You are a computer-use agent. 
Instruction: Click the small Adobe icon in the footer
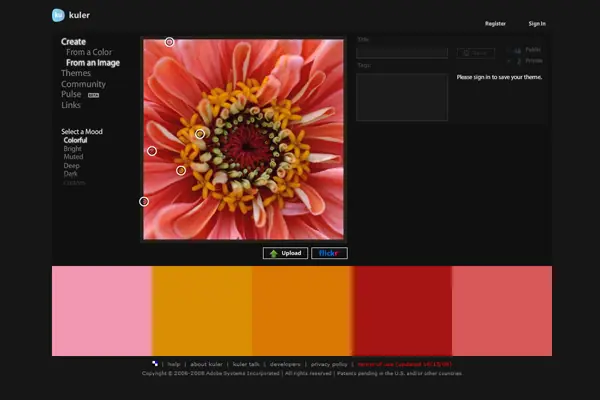pyautogui.click(x=154, y=363)
